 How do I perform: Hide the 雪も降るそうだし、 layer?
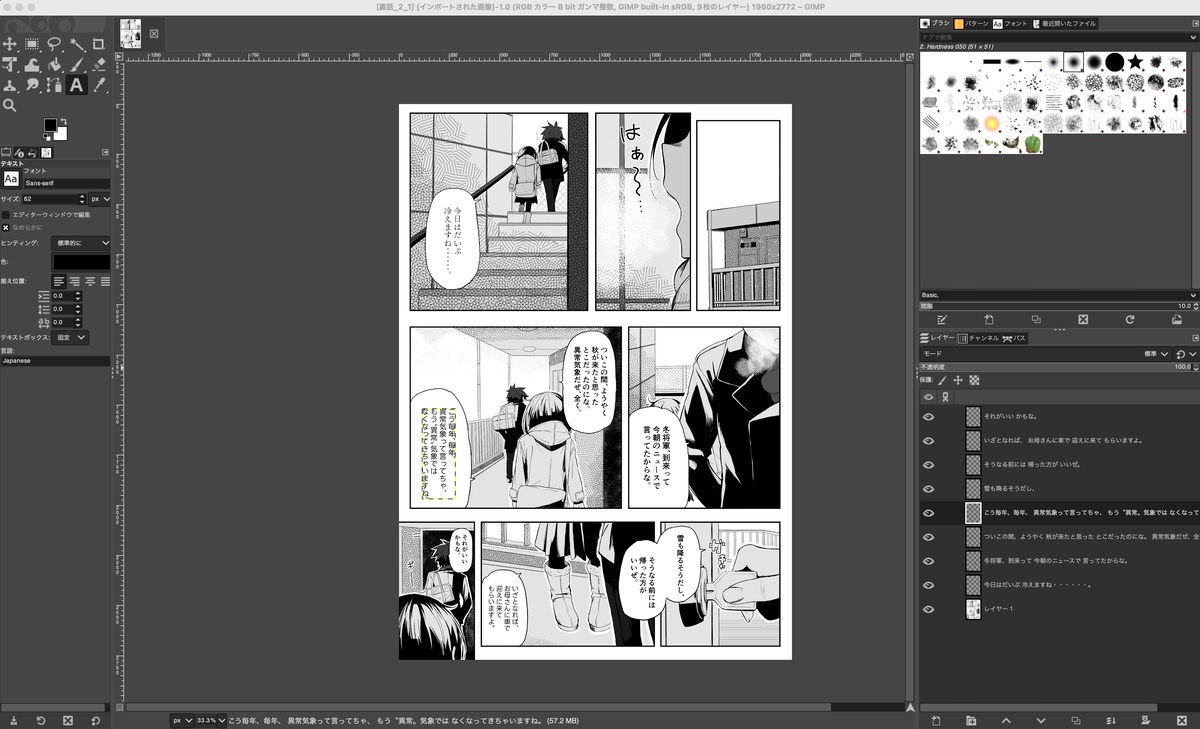928,489
